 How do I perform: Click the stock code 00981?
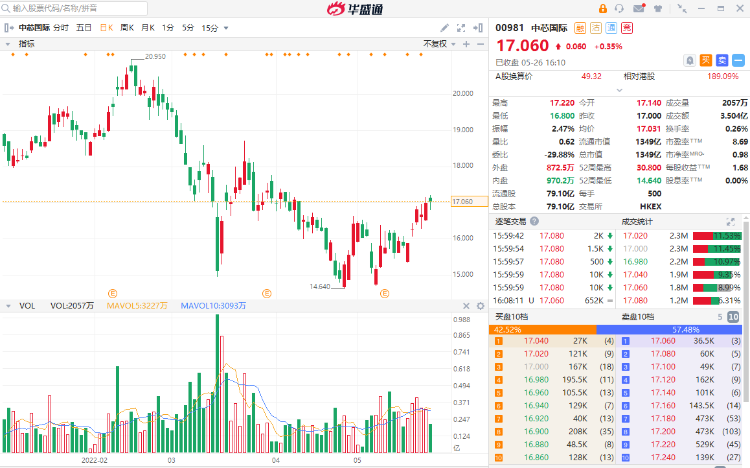click(x=509, y=28)
